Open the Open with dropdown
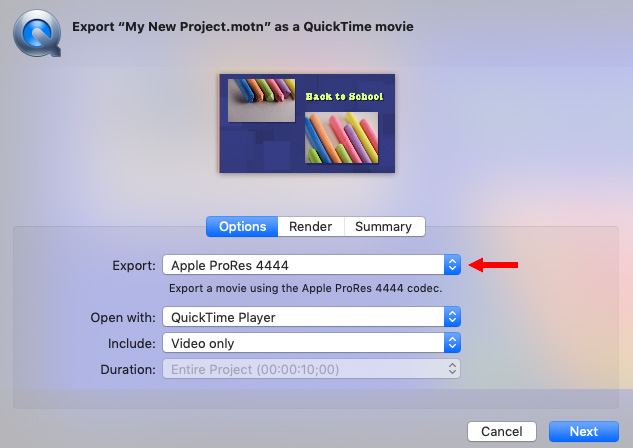633x448 pixels. [312, 317]
